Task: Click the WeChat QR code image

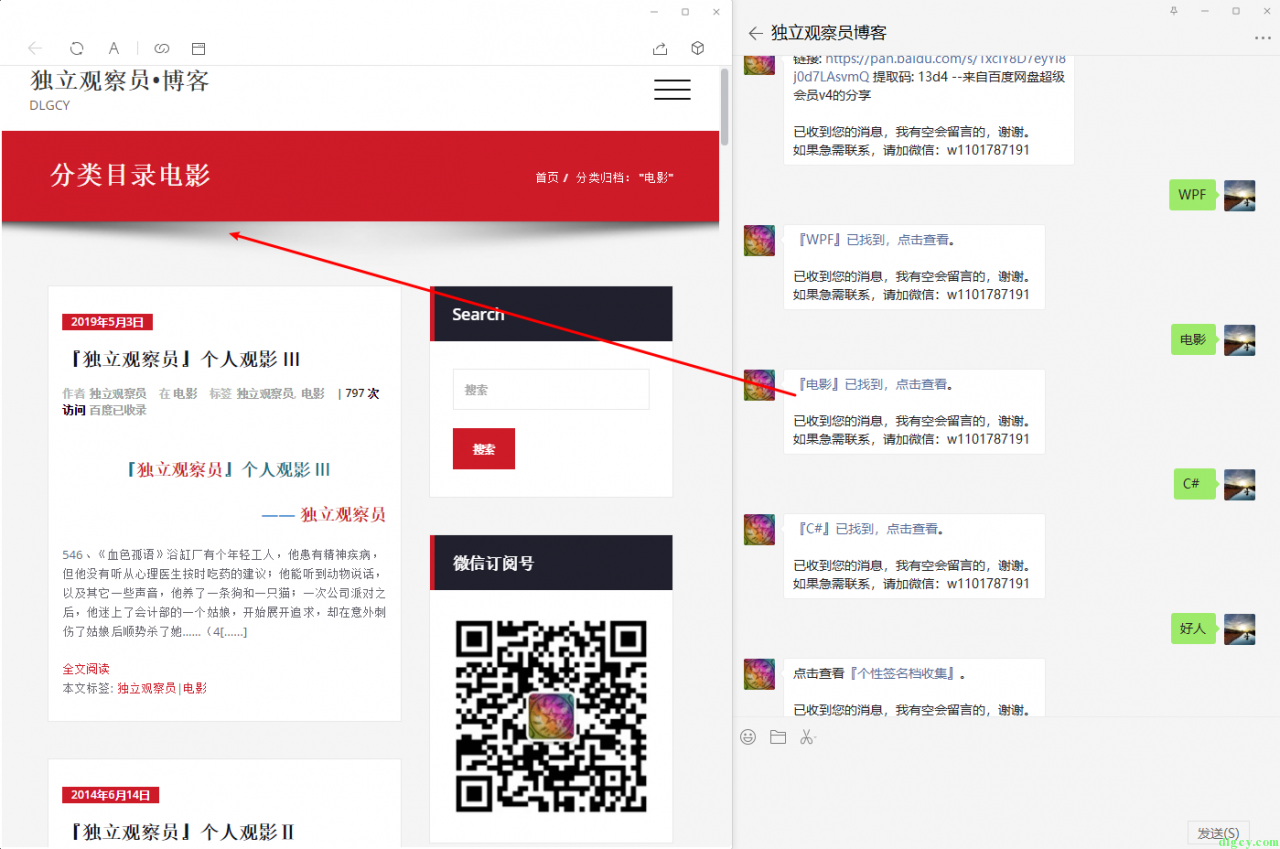Action: pos(551,716)
